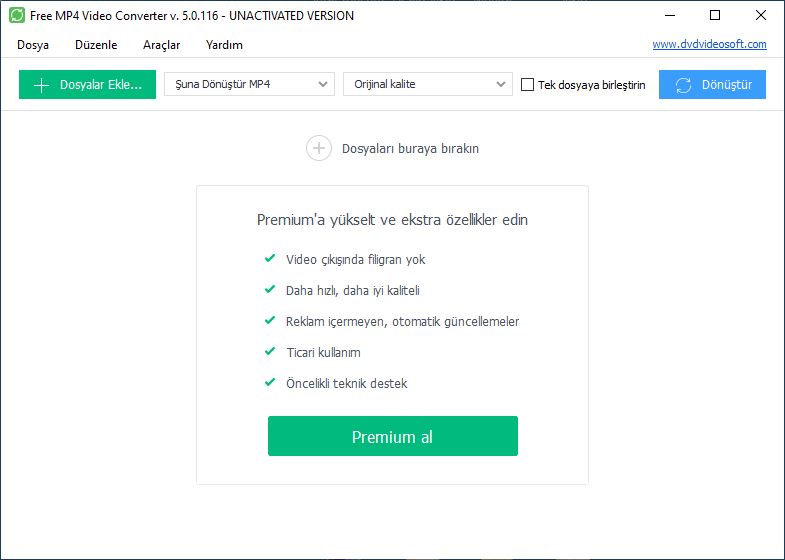Click checkmark beside Öncelikli teknik destek
The height and width of the screenshot is (560, 785).
pyautogui.click(x=270, y=382)
